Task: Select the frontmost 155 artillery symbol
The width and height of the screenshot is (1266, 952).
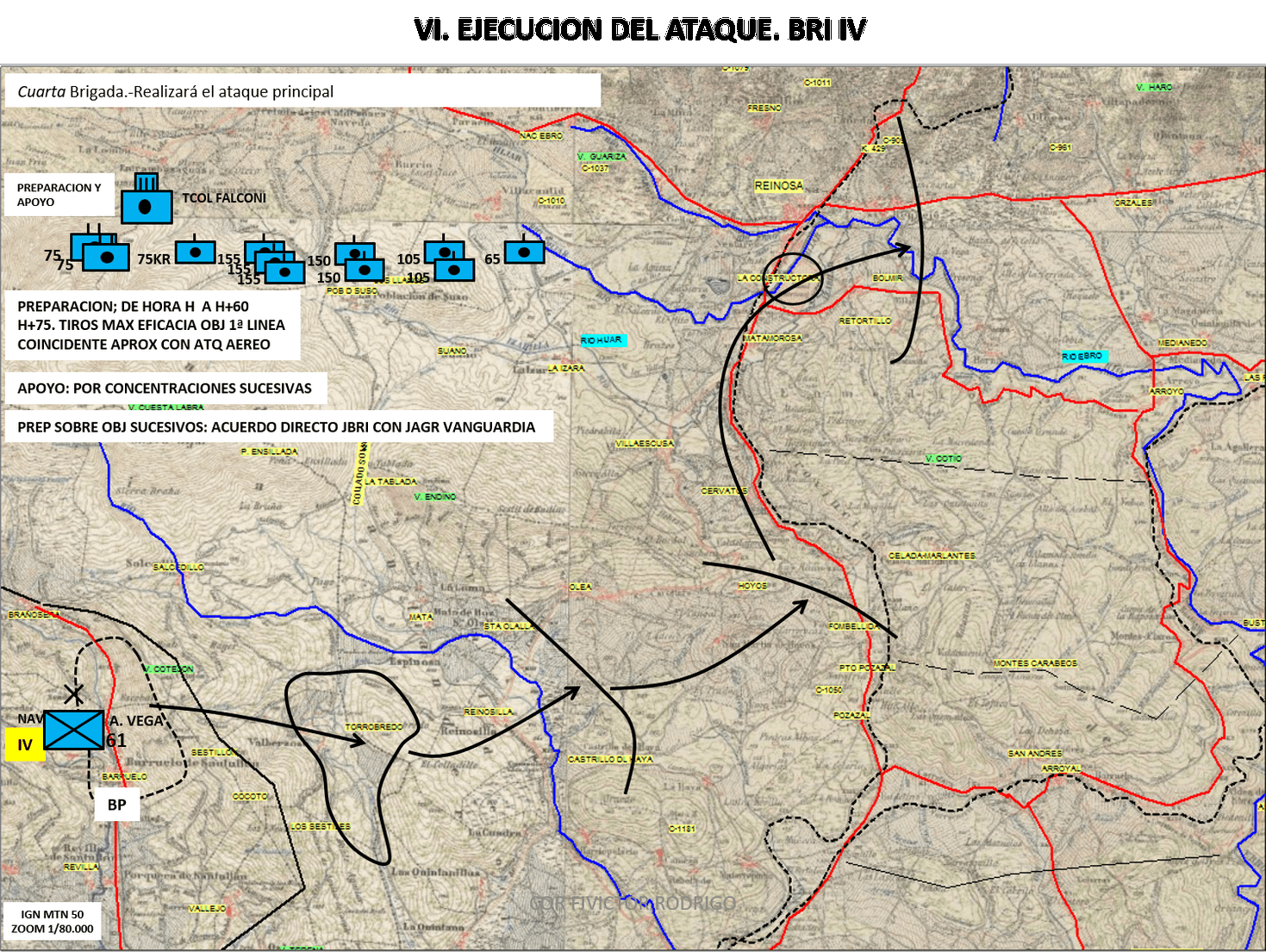Action: 285,272
